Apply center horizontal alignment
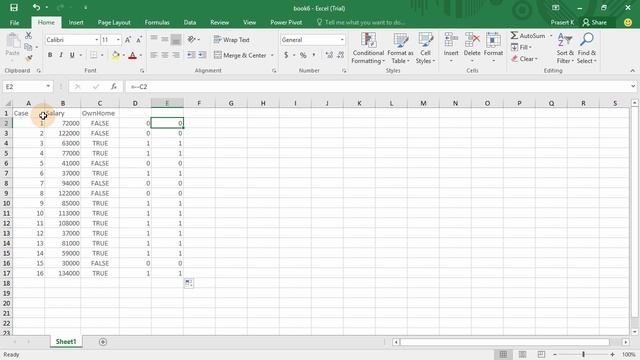640x360 pixels. 165,55
